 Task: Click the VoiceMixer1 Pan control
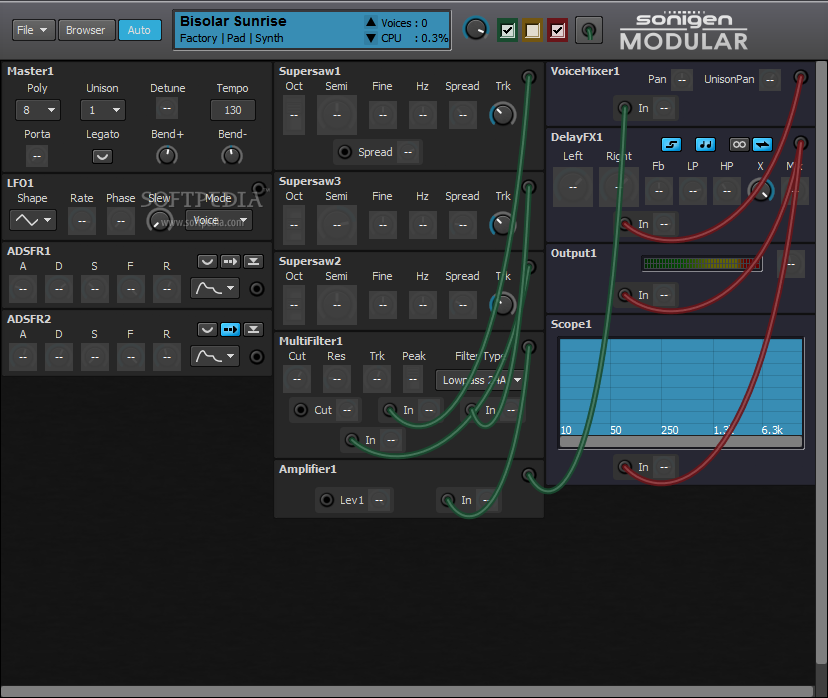click(682, 80)
